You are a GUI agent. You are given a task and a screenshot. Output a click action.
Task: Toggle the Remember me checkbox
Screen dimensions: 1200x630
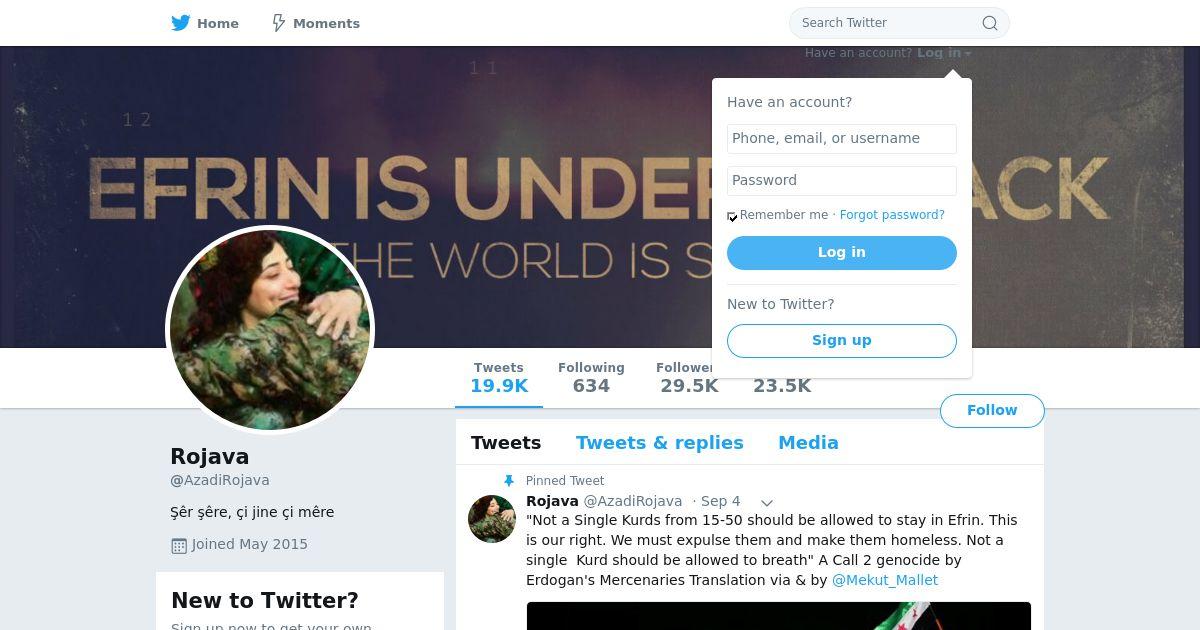coord(732,216)
